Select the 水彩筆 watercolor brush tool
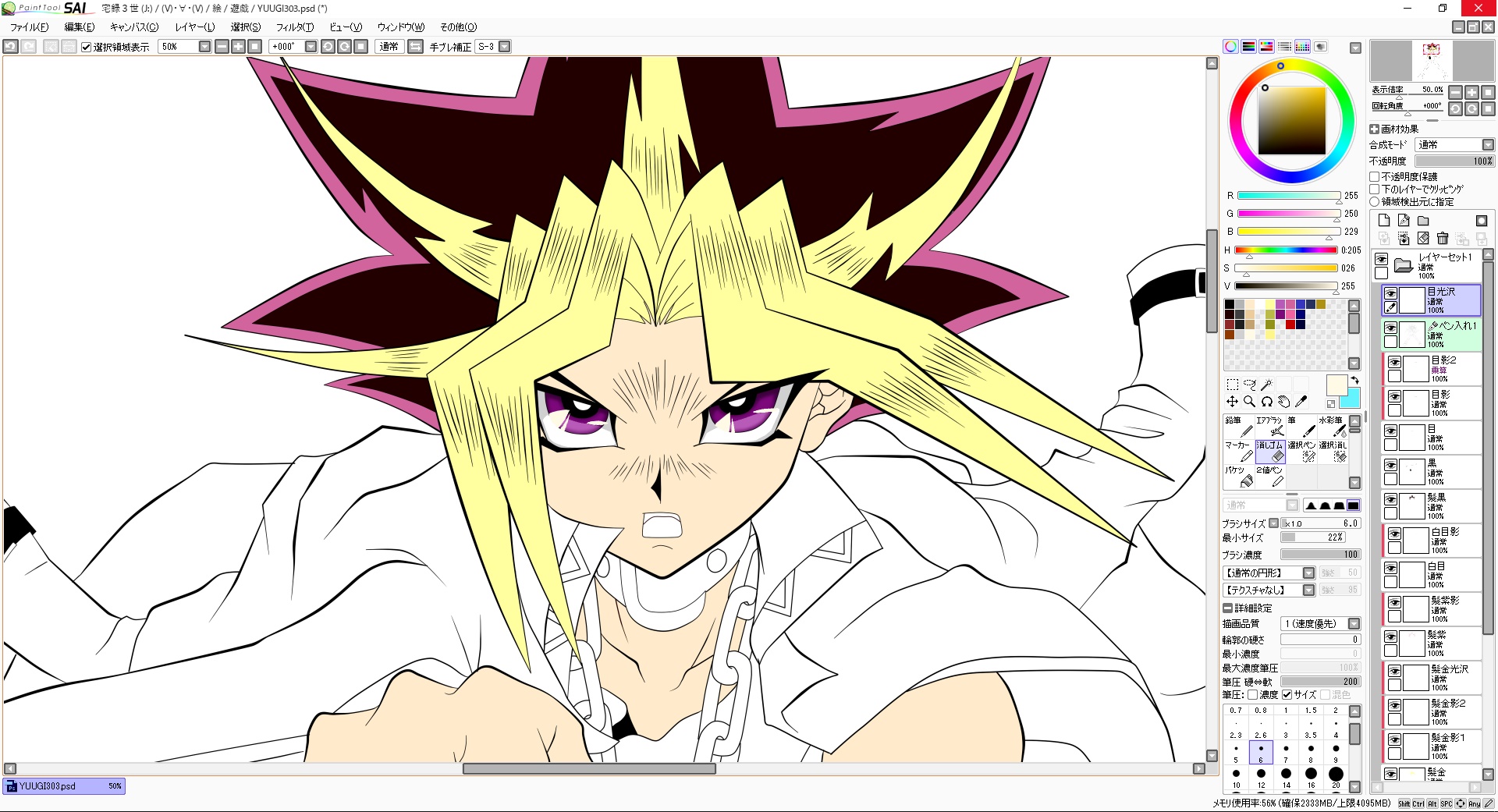1498x812 pixels. pyautogui.click(x=1332, y=426)
